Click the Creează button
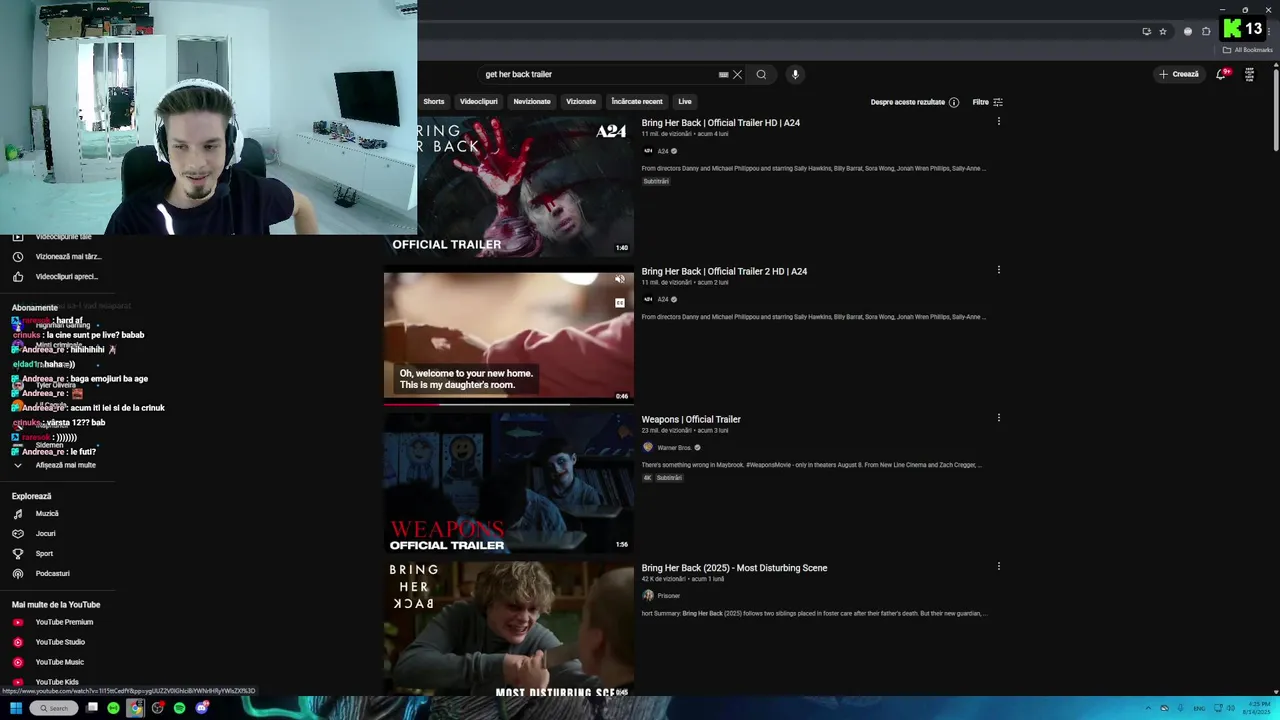This screenshot has height=720, width=1280. (1178, 74)
